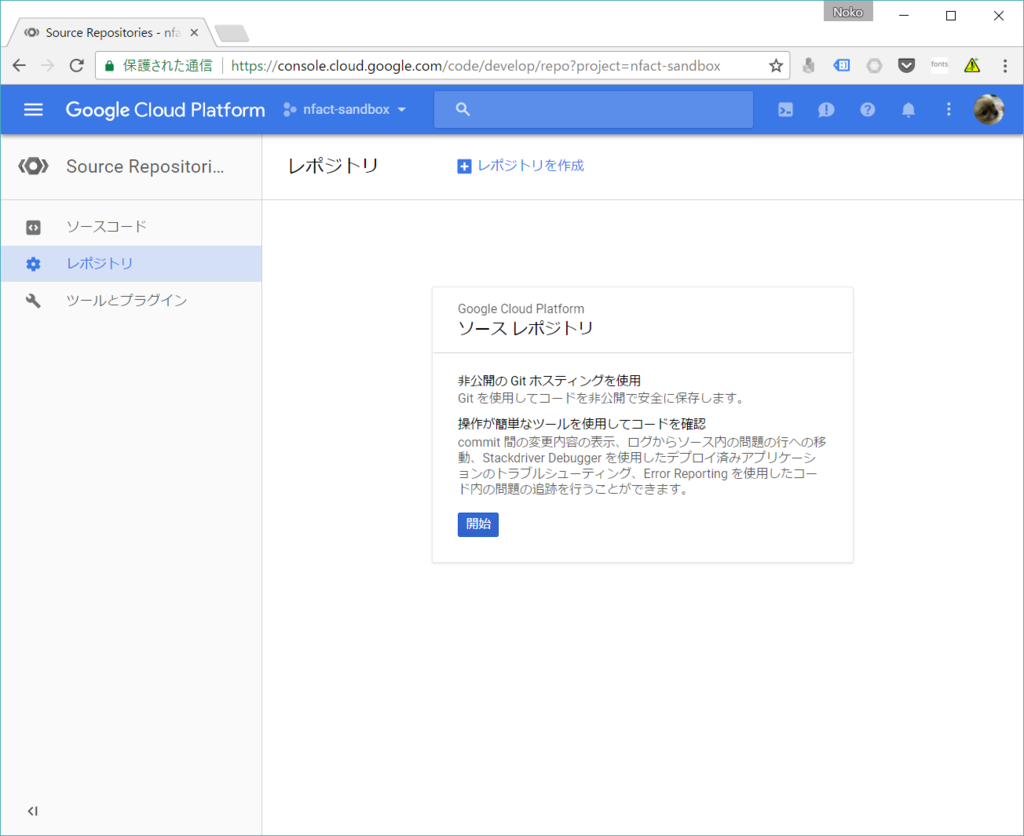Click the 非公開の Git ホスティングを使用 heading

[x=549, y=381]
